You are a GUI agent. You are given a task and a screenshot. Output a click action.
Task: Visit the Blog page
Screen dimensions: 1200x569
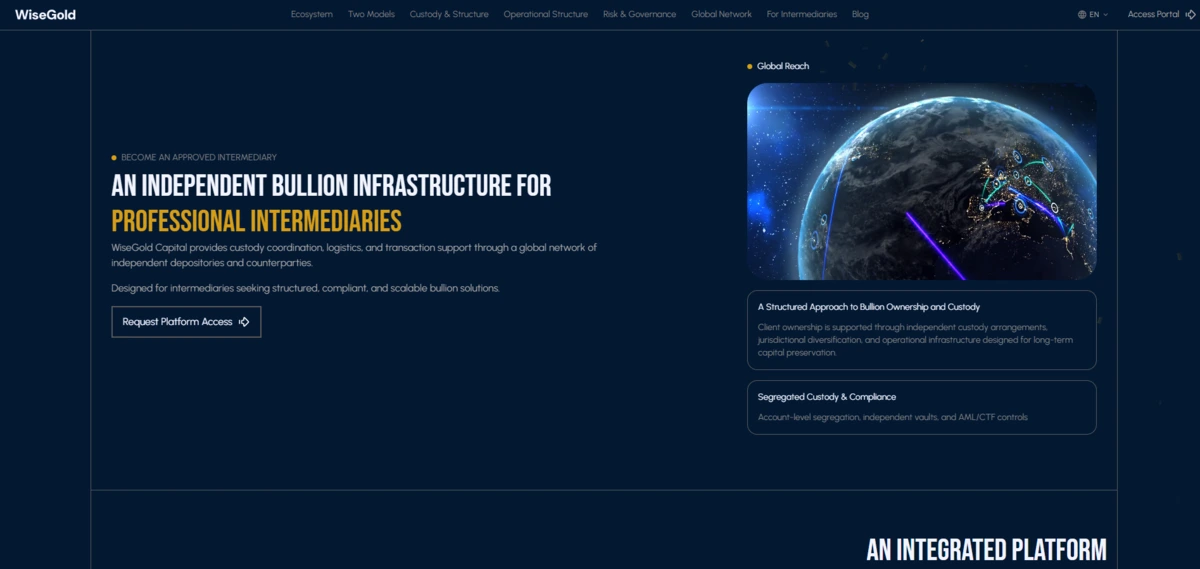point(860,15)
